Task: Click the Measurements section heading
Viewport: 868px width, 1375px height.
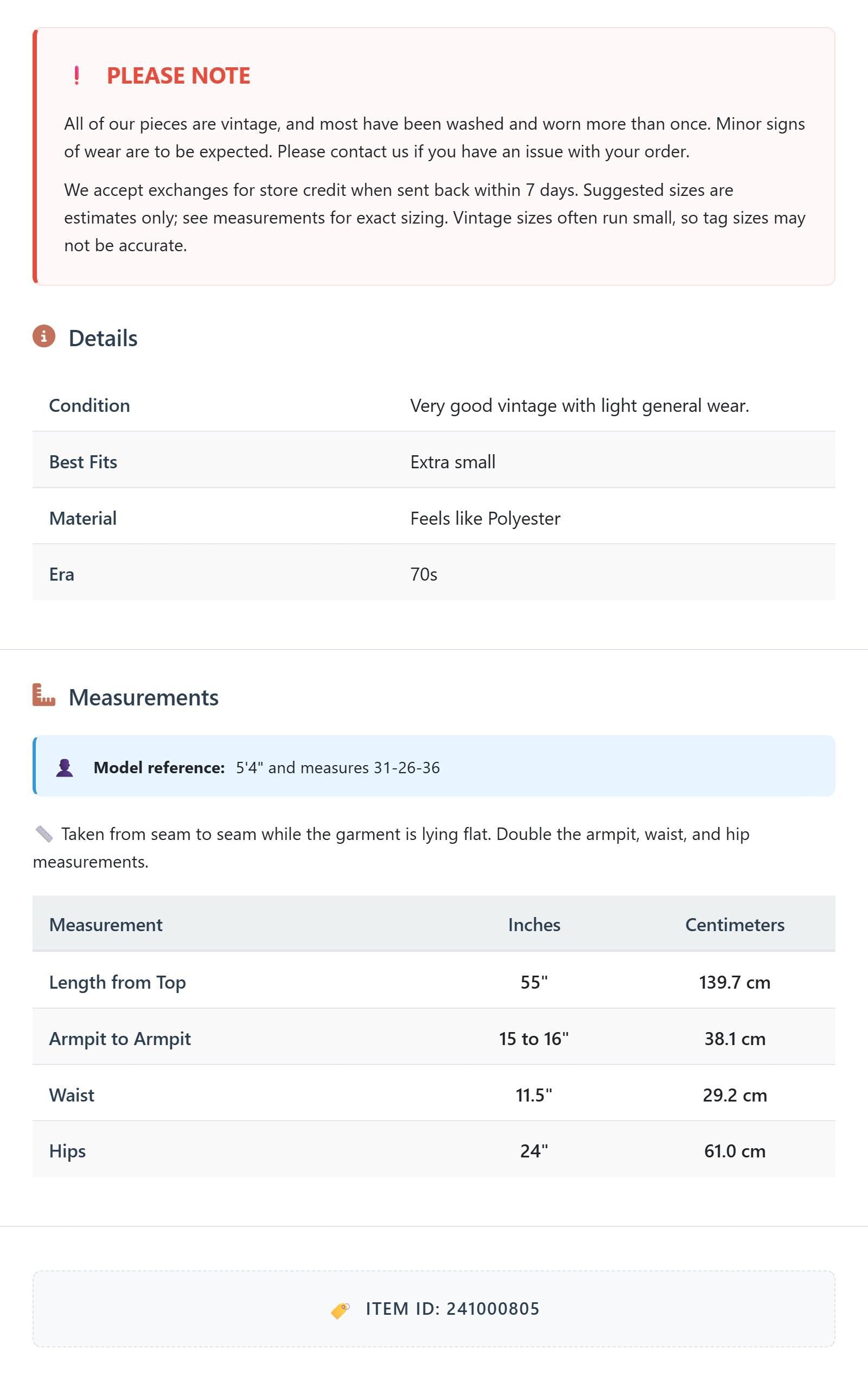Action: pos(143,697)
